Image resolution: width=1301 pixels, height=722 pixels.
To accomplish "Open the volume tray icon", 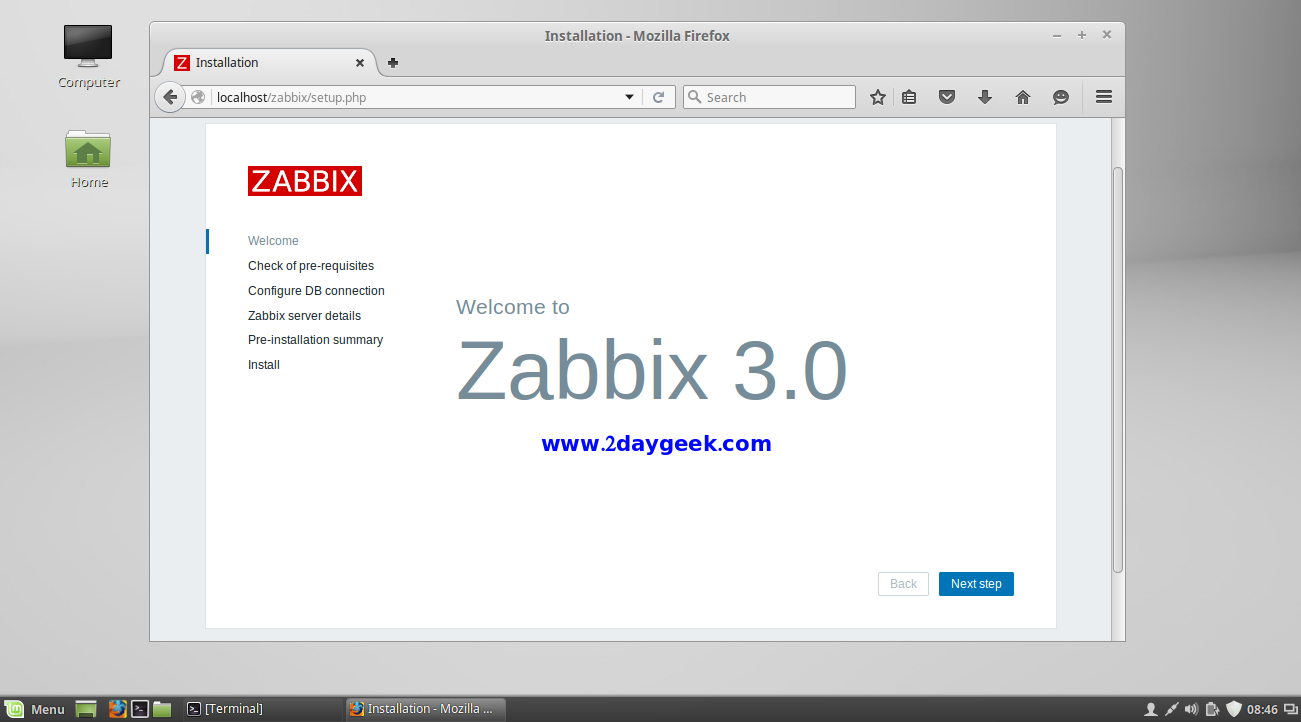I will pos(1192,709).
